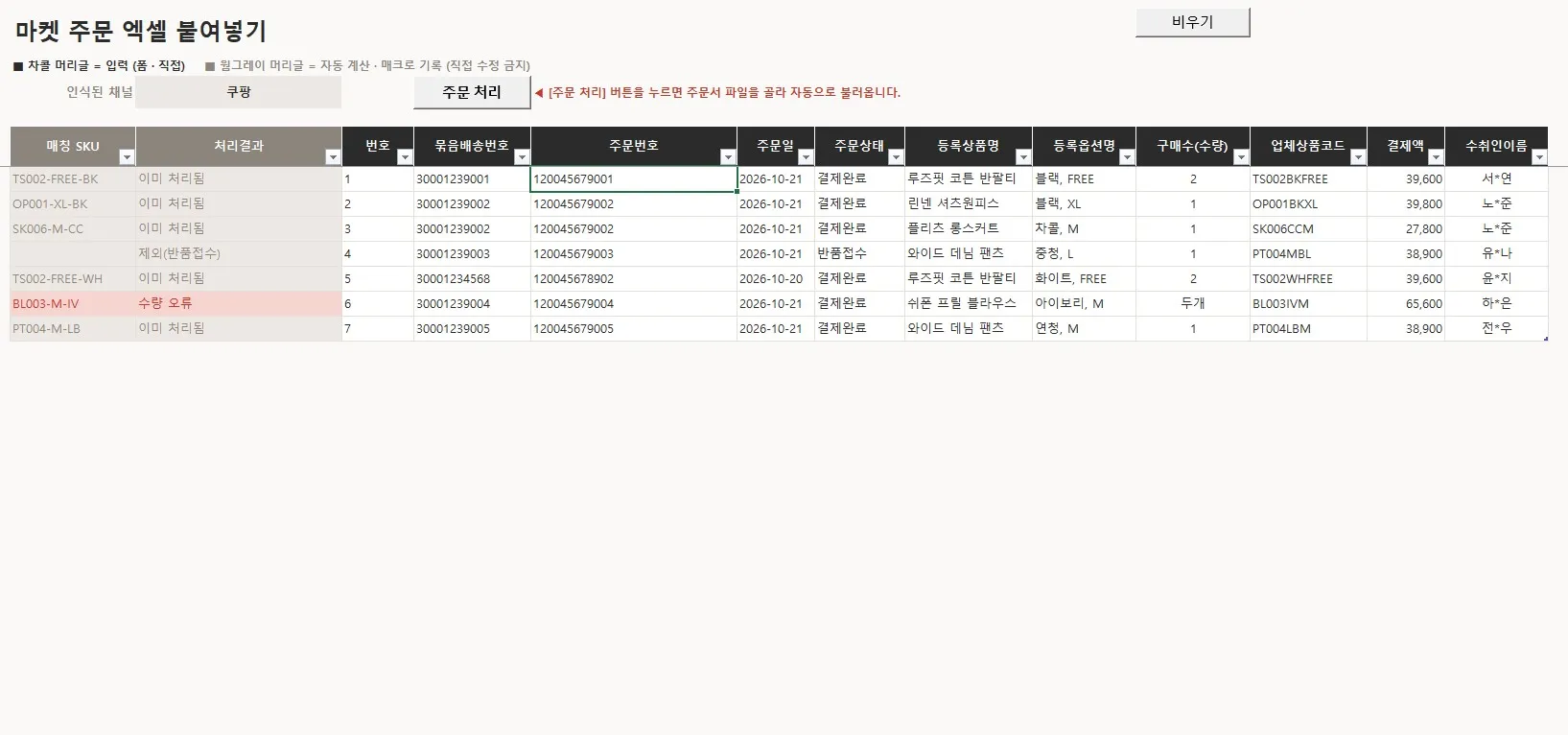Open filter dropdown for 처리결과 column
The image size is (1568, 735).
point(333,157)
